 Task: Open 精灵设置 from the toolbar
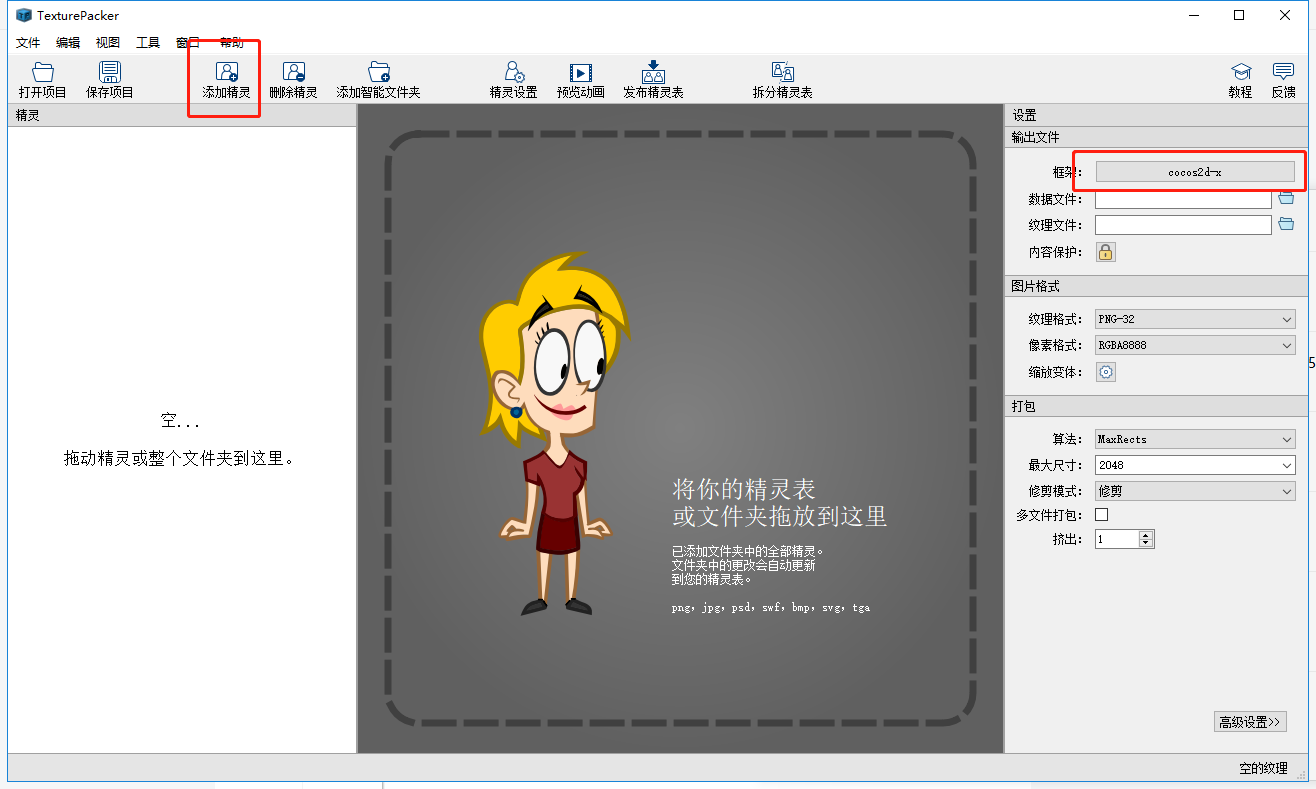point(513,78)
